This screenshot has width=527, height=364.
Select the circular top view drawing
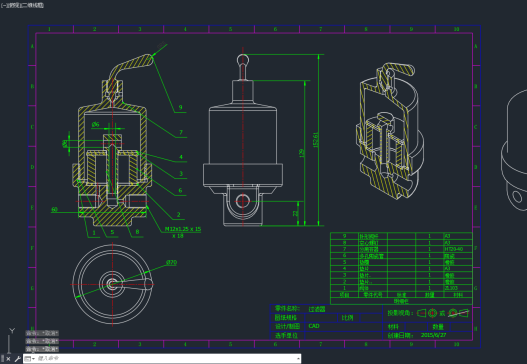click(x=113, y=284)
